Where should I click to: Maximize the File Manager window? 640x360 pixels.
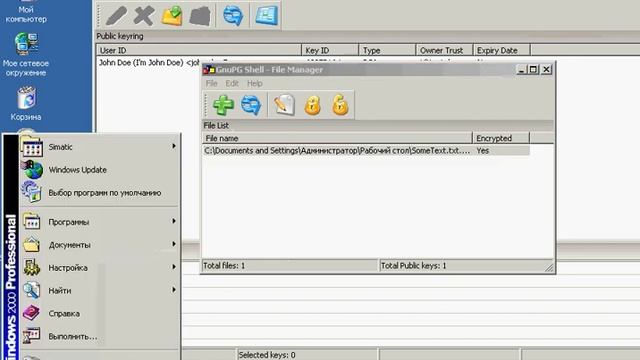point(533,69)
